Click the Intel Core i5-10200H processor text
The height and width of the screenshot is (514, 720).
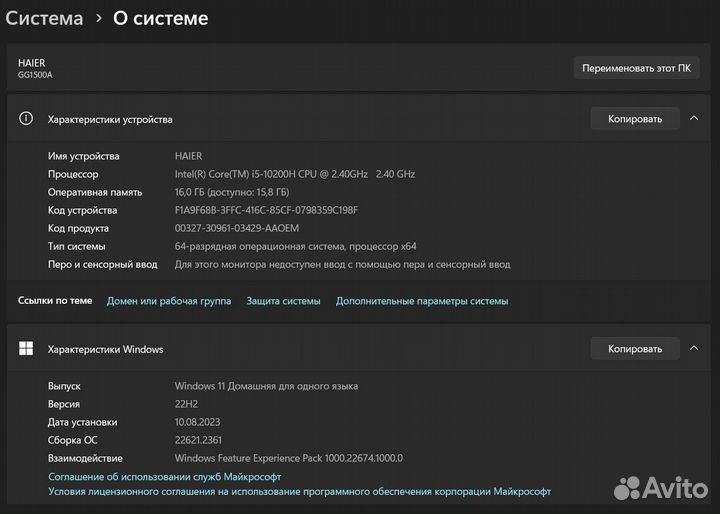(x=294, y=174)
